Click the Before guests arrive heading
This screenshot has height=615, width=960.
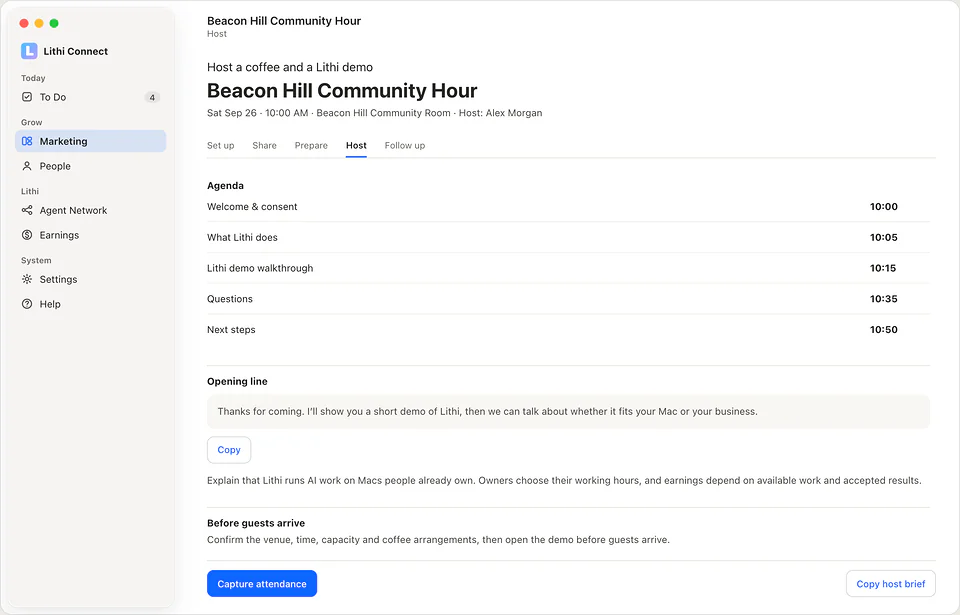click(256, 523)
